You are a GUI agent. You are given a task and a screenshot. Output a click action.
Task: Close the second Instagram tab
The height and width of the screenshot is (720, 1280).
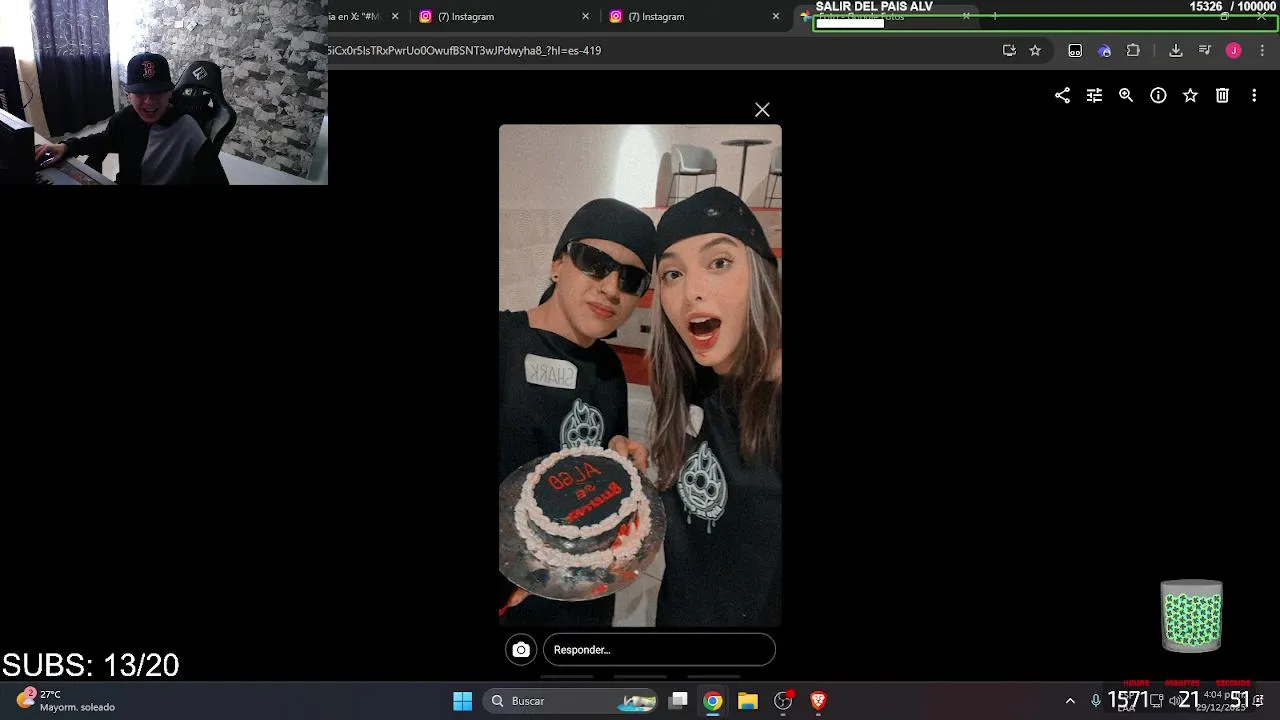(x=775, y=17)
